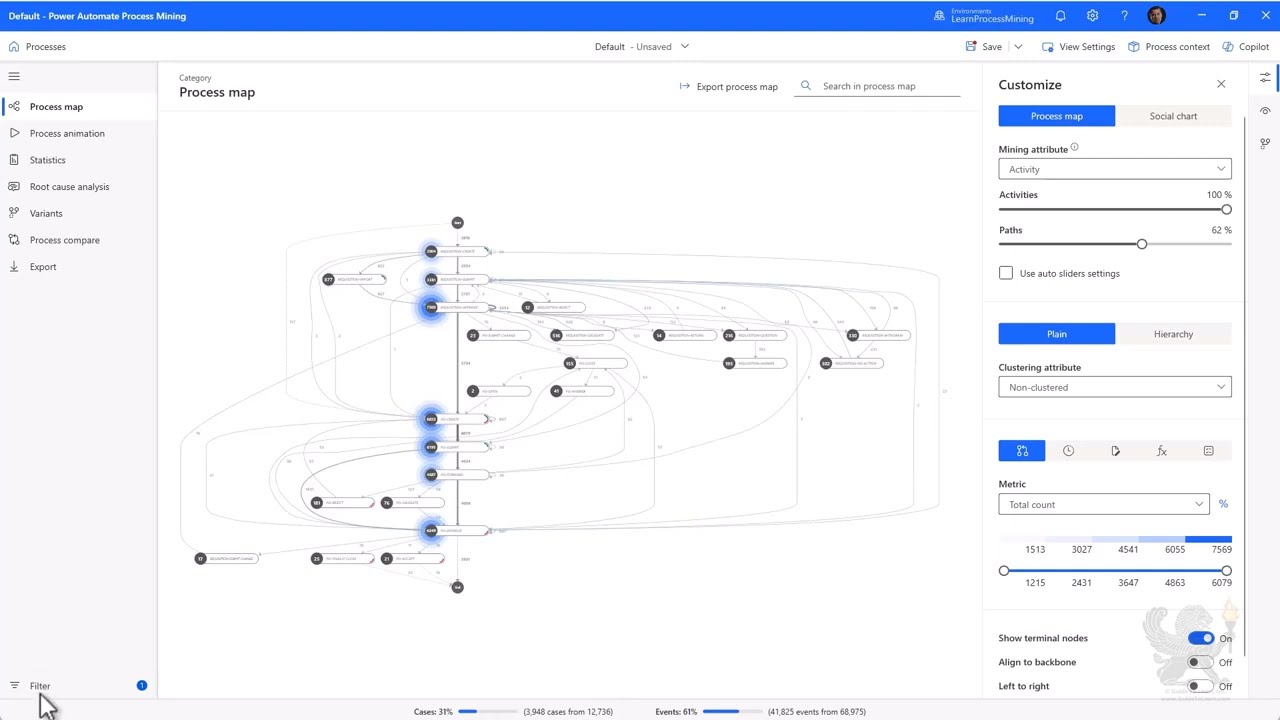Select the rework metric icon
Screen dimensions: 1280x720
tap(1115, 451)
